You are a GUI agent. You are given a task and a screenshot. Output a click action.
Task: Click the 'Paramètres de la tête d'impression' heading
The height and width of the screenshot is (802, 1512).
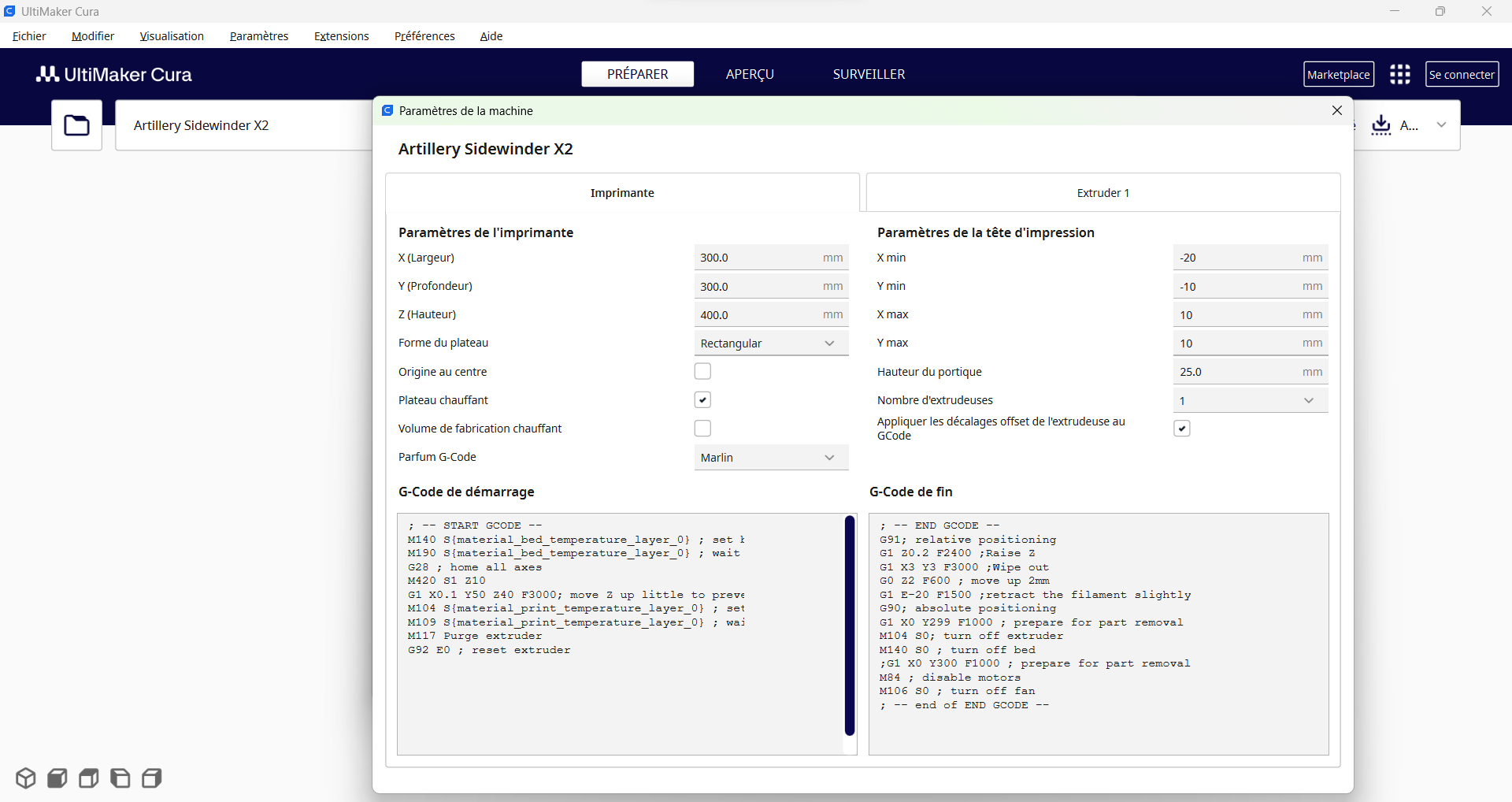click(986, 232)
